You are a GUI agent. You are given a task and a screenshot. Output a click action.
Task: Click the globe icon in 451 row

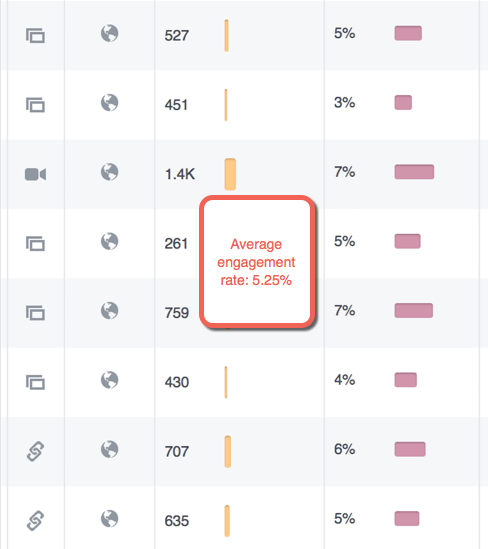click(110, 103)
